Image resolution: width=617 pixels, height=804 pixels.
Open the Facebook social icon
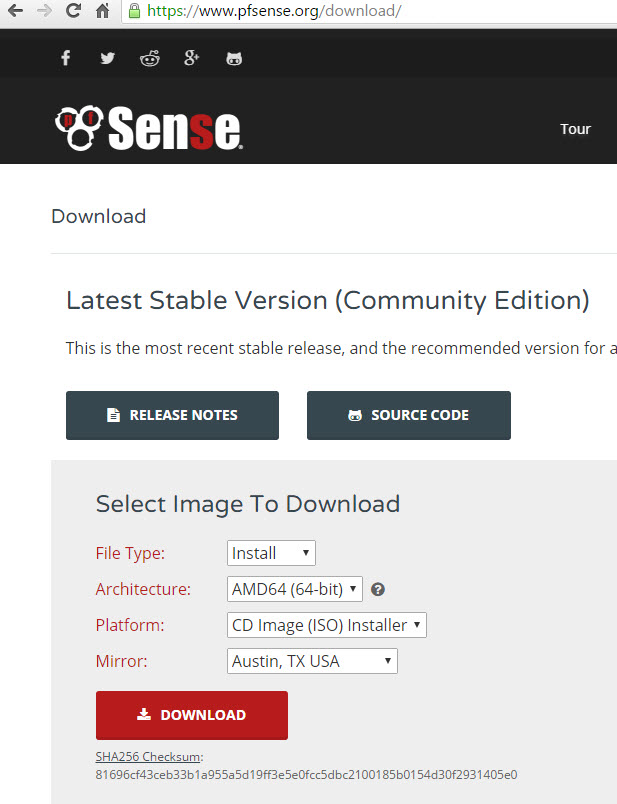[x=66, y=58]
